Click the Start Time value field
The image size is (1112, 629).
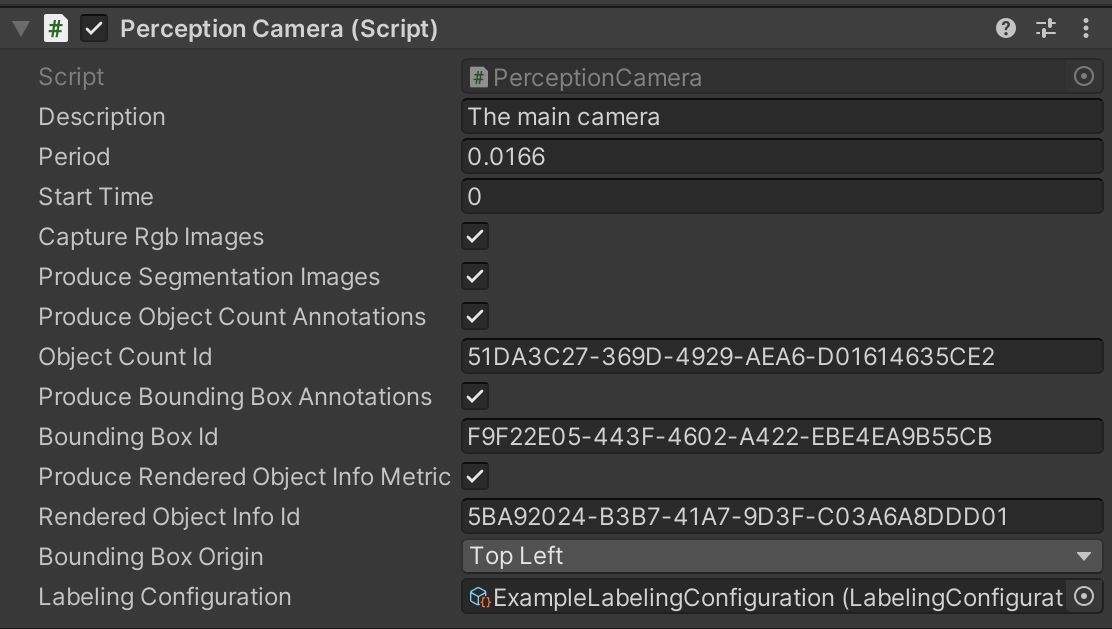click(x=782, y=197)
